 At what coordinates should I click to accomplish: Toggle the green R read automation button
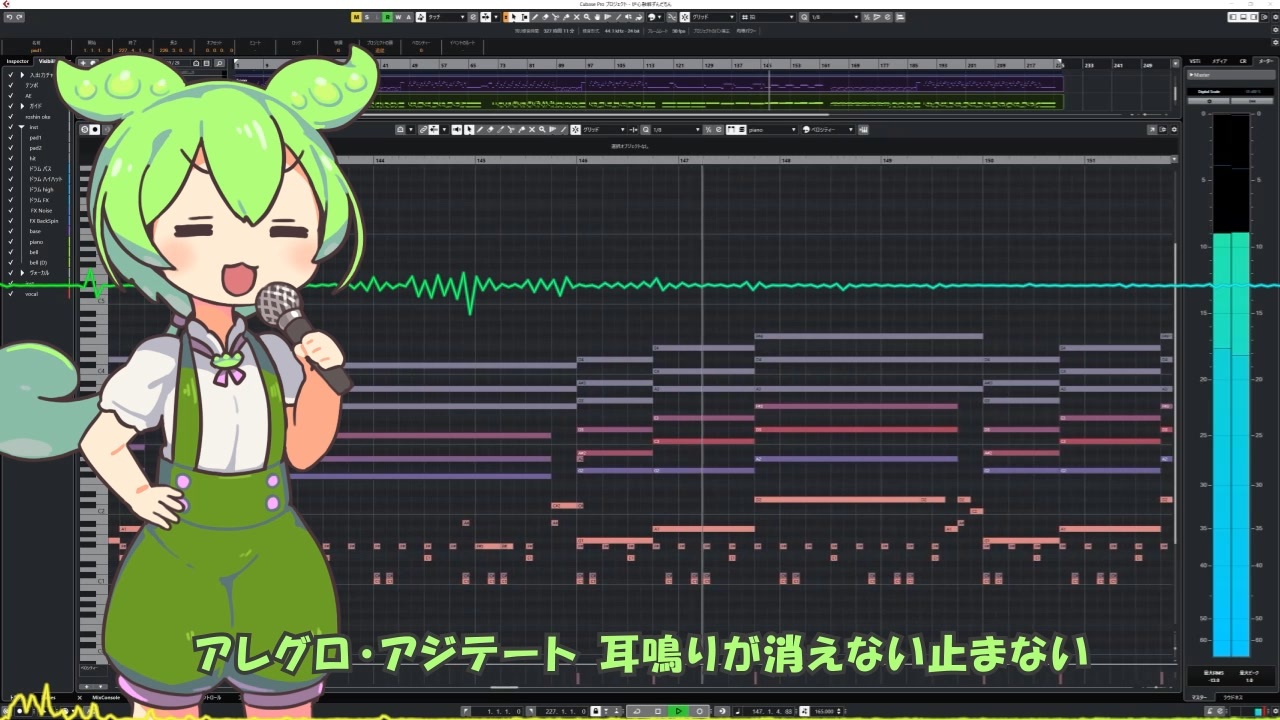(x=387, y=17)
